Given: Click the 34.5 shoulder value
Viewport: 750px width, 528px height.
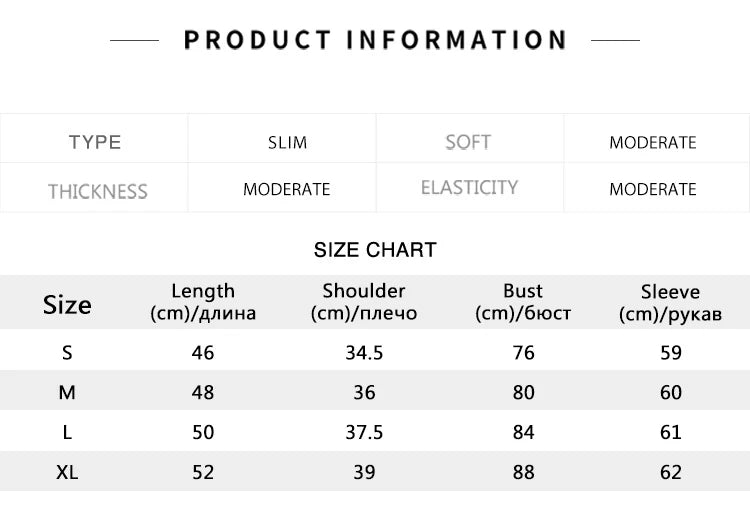Looking at the screenshot, I should pos(364,352).
